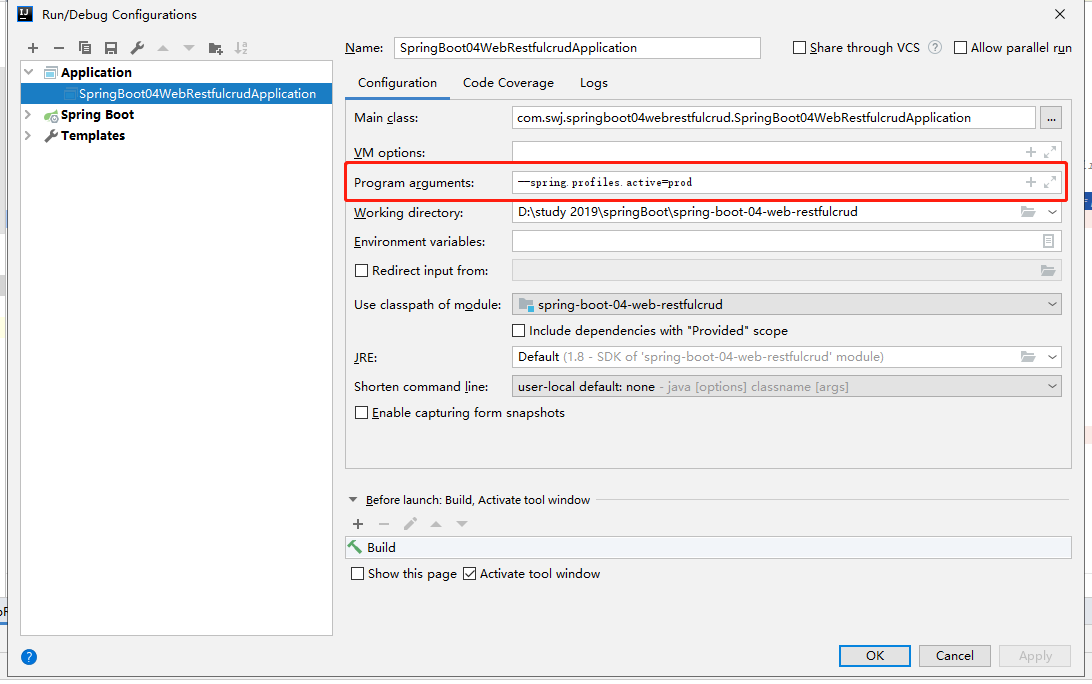Save configuration using the floppy icon
Viewport: 1092px width, 684px height.
click(111, 48)
